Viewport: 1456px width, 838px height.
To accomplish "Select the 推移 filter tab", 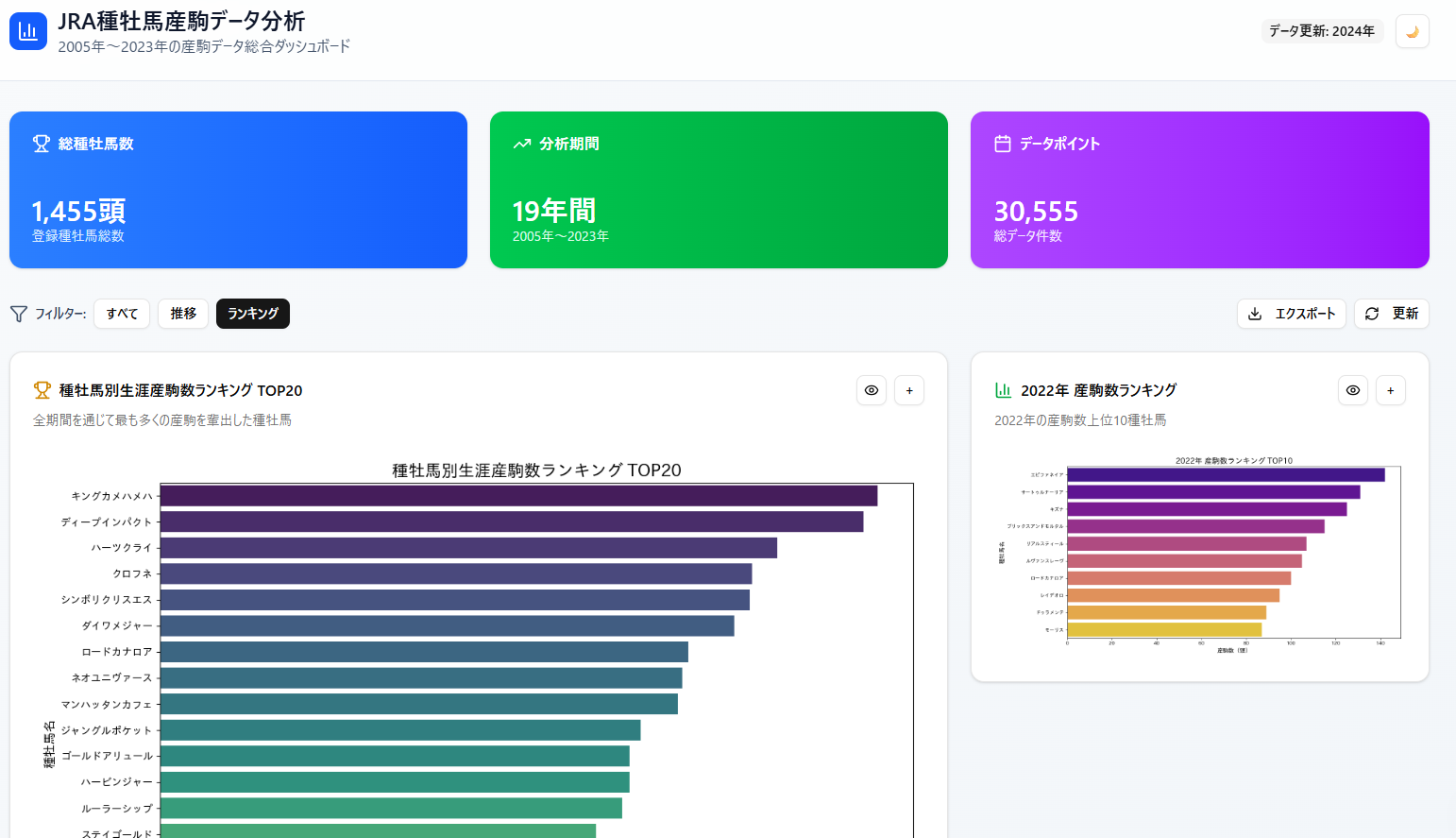I will pos(183,314).
